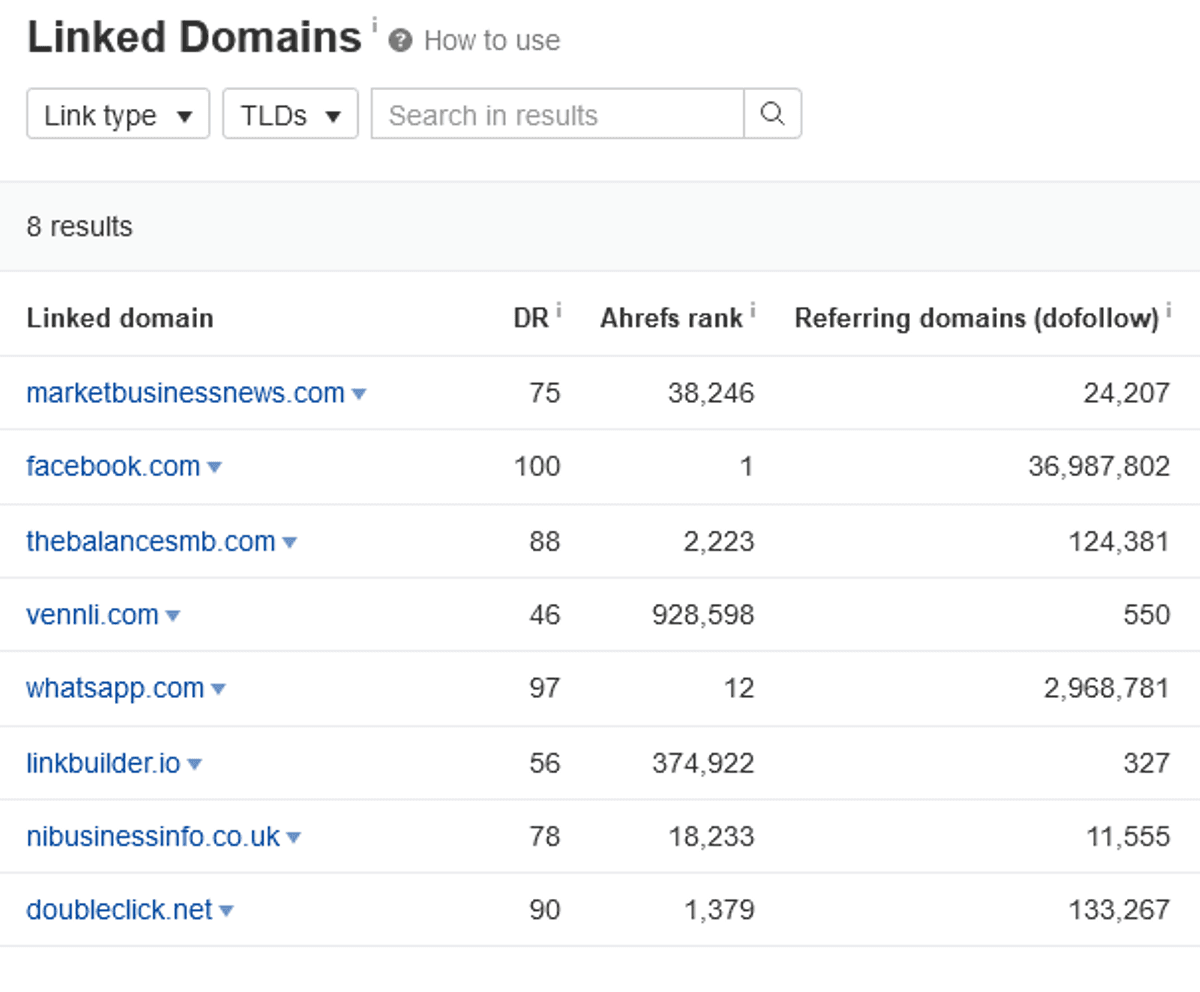This screenshot has width=1200, height=992.
Task: Expand arrow next to marketbusinessnews.com
Action: (x=358, y=395)
